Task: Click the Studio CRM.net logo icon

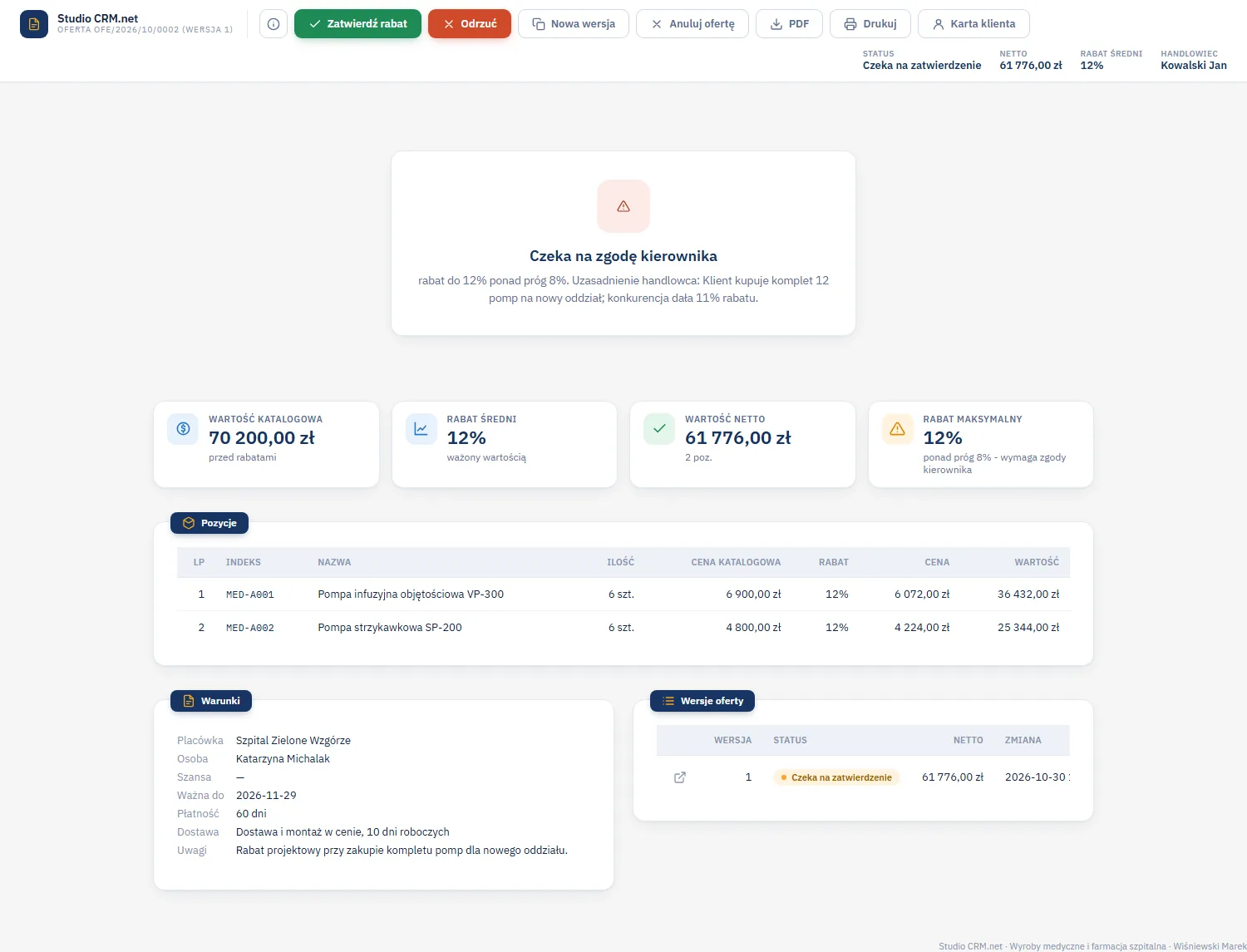Action: [34, 24]
